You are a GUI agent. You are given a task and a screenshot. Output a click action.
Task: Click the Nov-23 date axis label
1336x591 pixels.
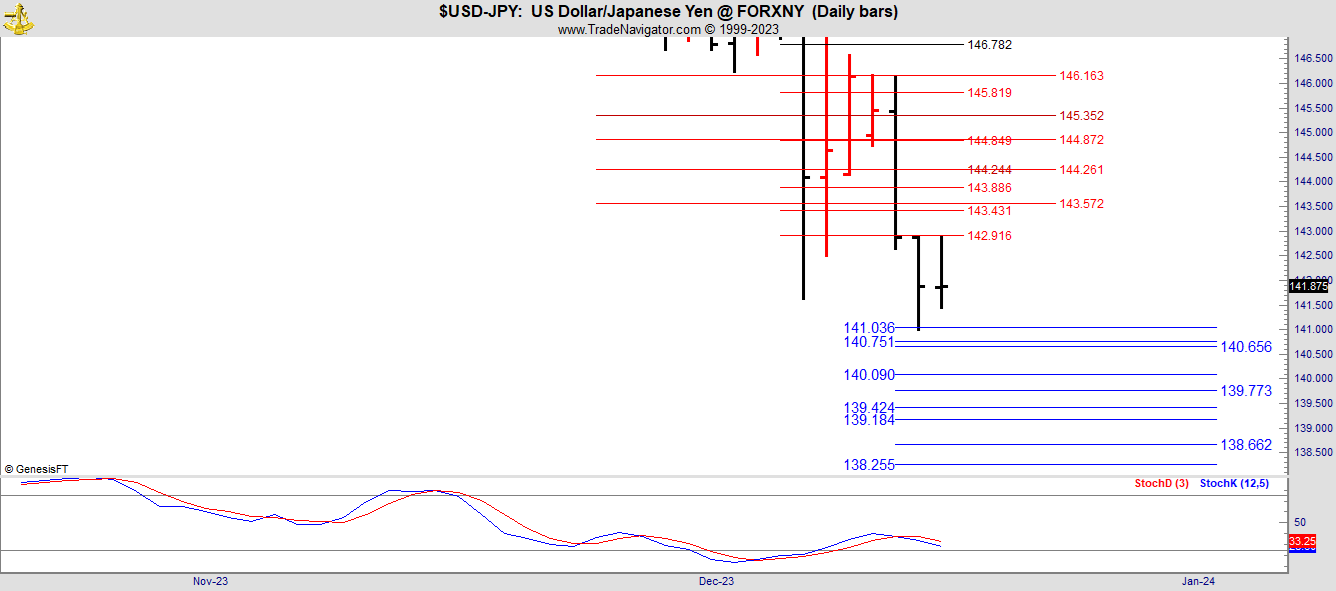210,581
